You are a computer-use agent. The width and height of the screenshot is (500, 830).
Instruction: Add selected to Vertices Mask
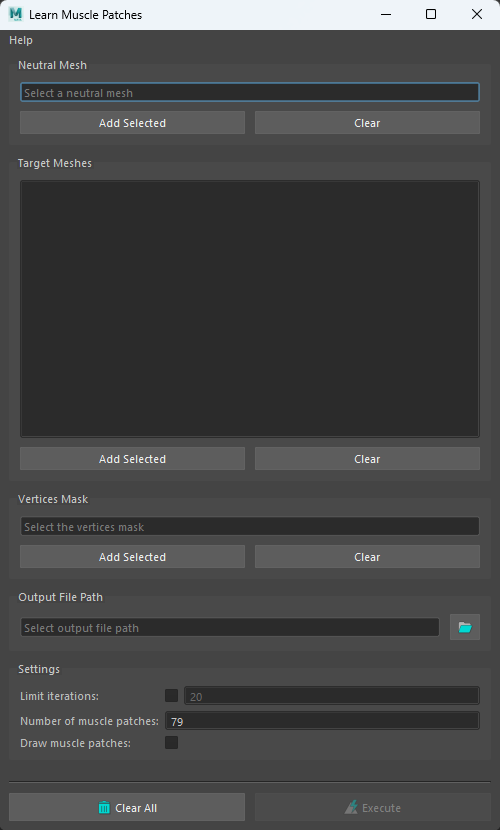coord(132,557)
